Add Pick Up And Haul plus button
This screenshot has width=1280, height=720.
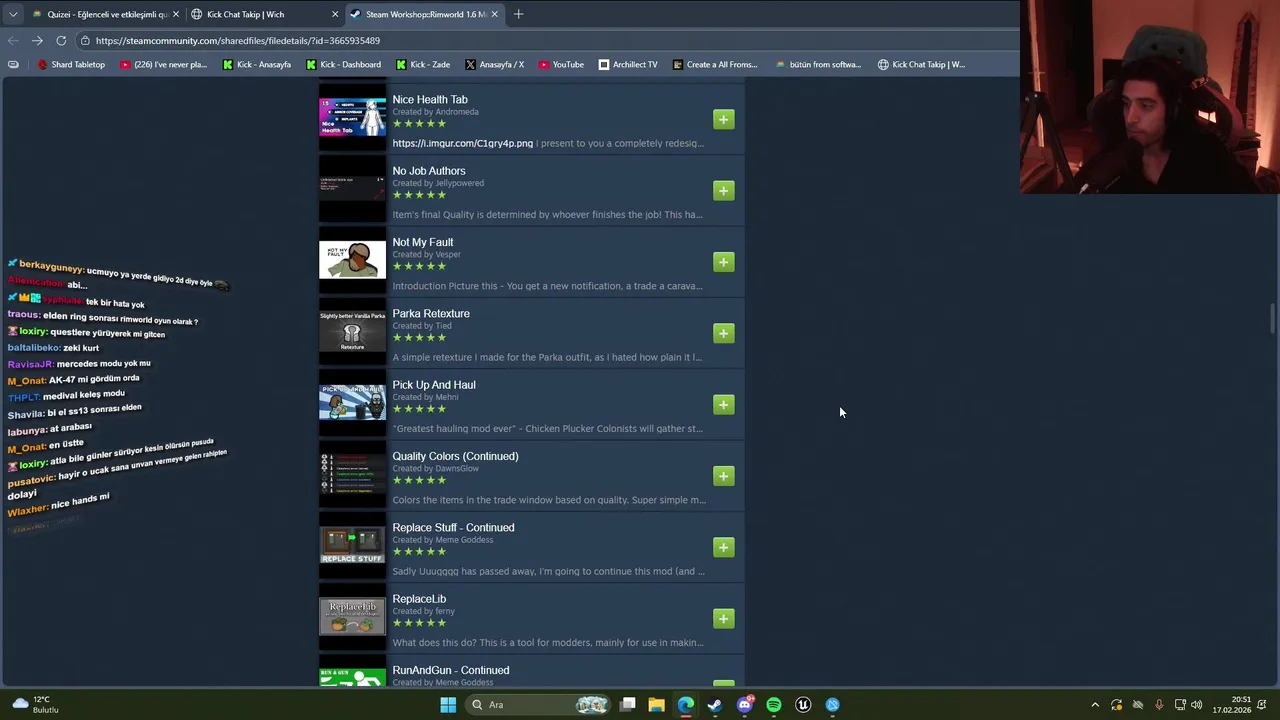click(x=724, y=404)
